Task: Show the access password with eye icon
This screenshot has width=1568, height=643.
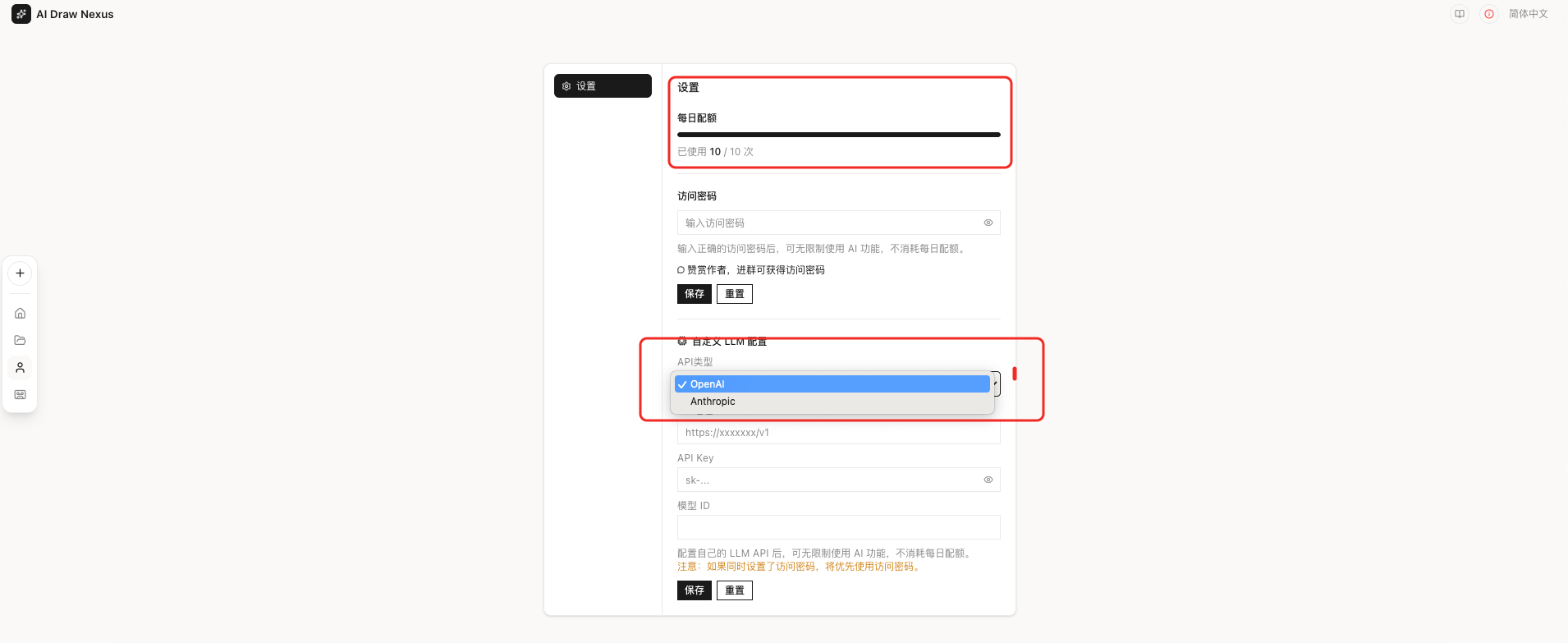Action: point(988,223)
